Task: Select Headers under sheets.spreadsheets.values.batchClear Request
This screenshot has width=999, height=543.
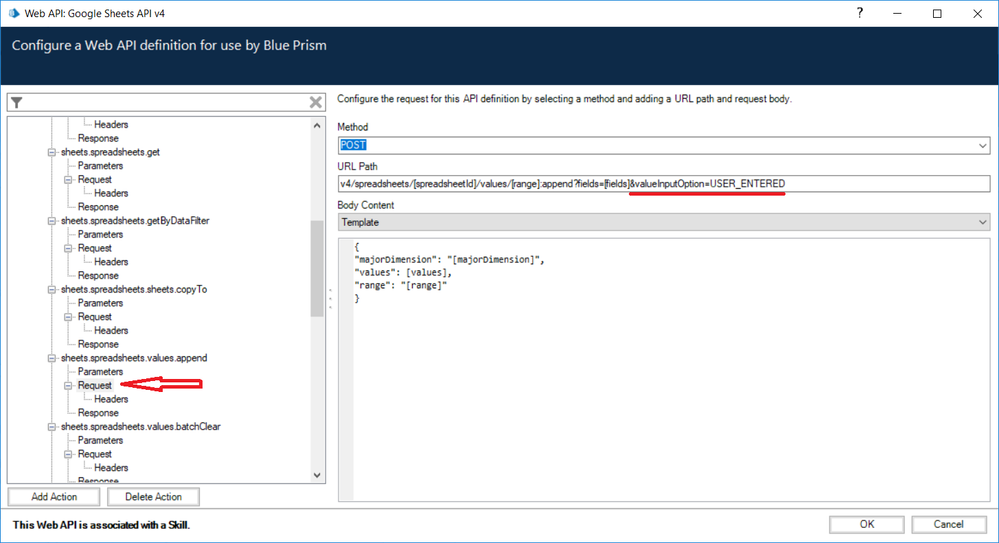Action: pyautogui.click(x=111, y=468)
